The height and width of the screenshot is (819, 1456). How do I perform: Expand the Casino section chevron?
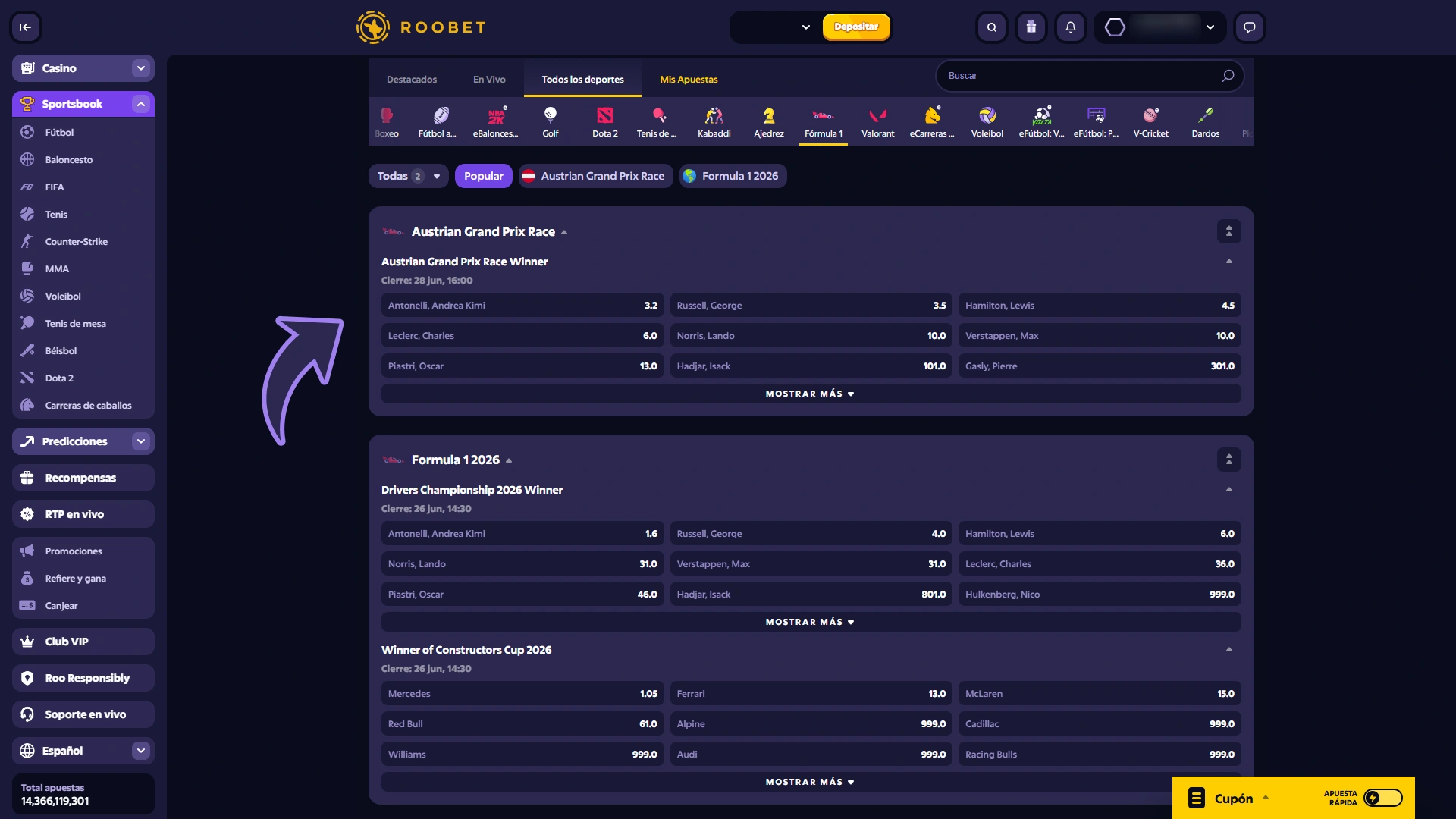(141, 68)
